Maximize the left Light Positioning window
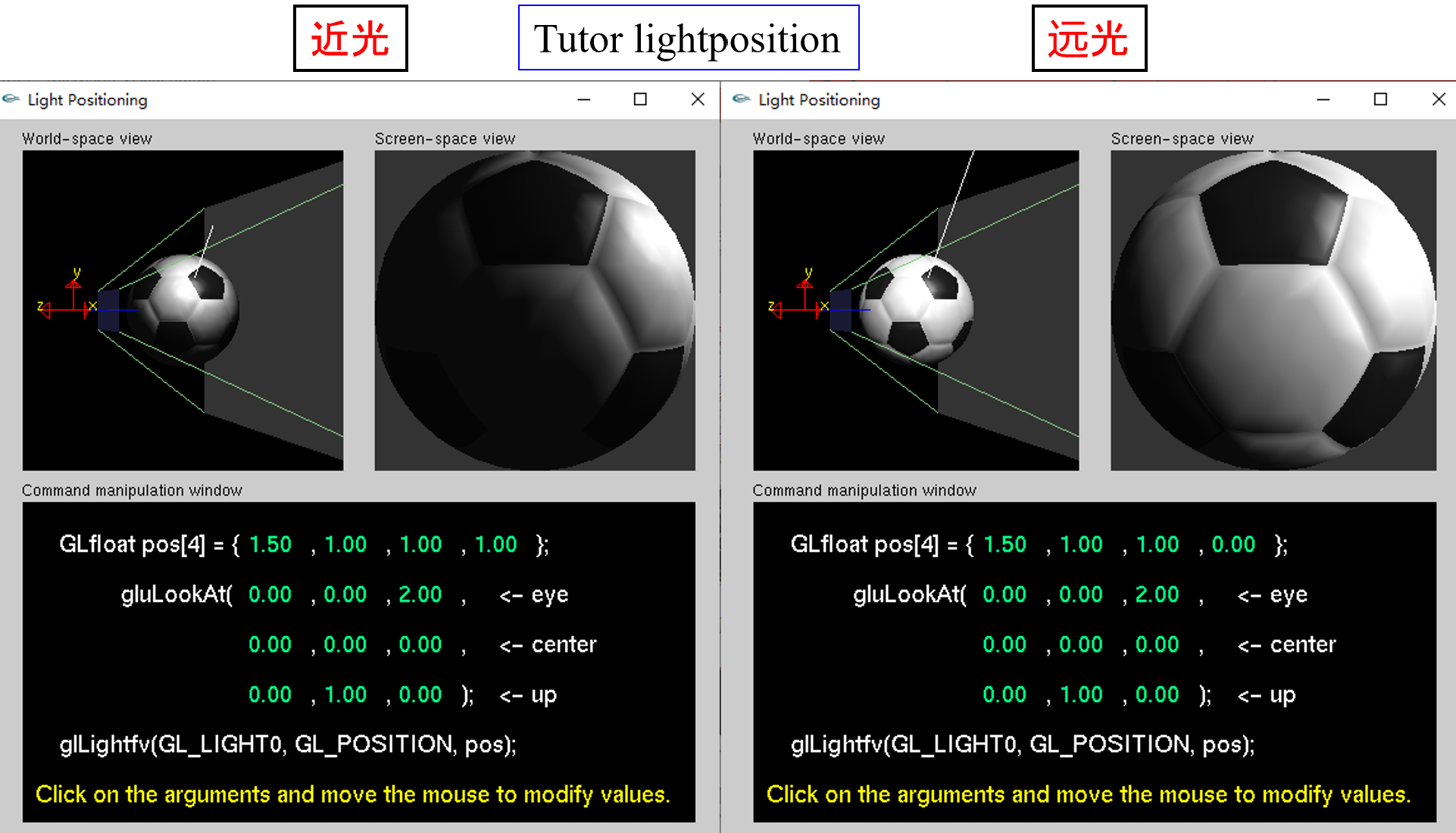 (x=640, y=99)
